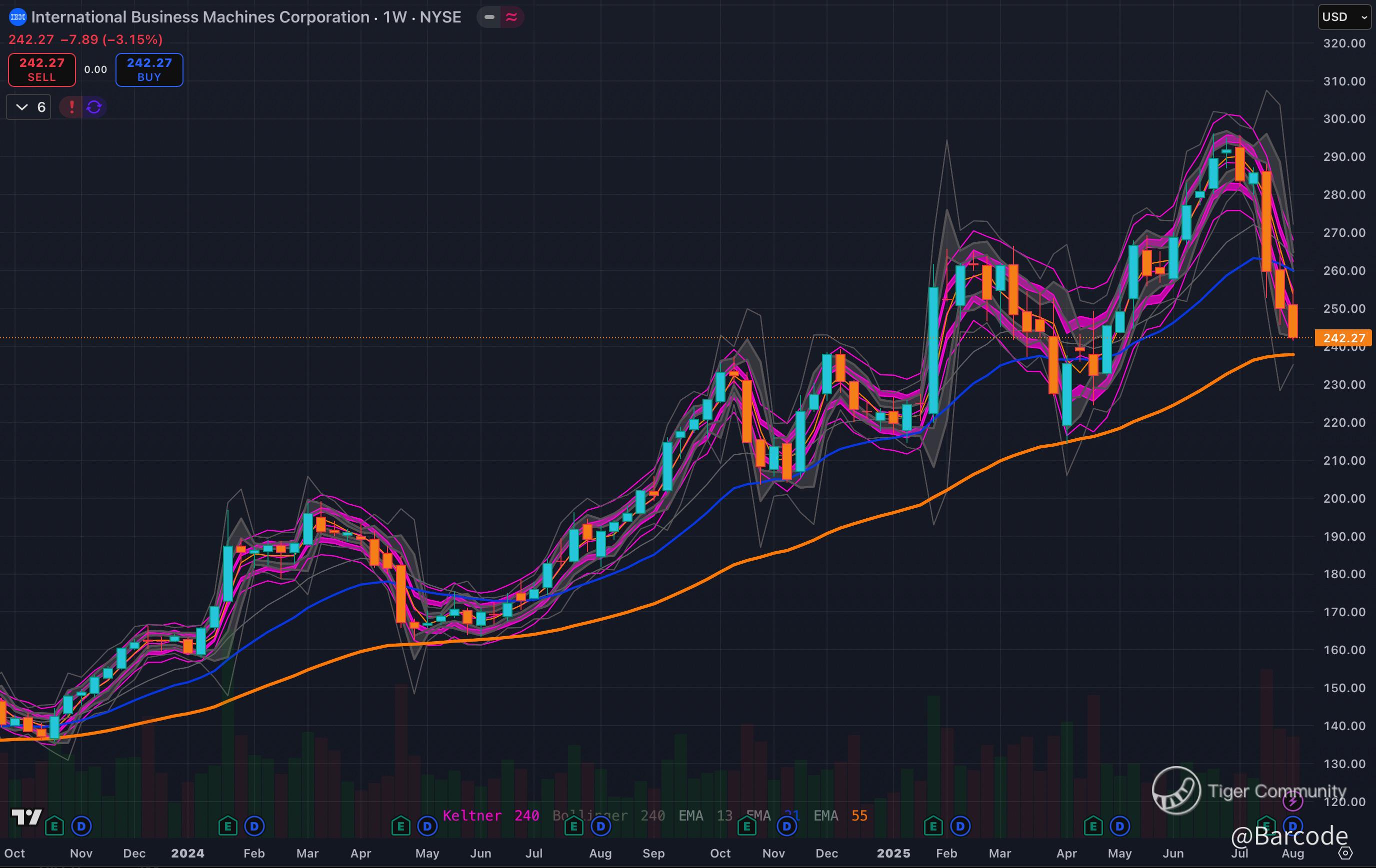
Task: Click the red exclamation warning icon
Action: [x=71, y=107]
